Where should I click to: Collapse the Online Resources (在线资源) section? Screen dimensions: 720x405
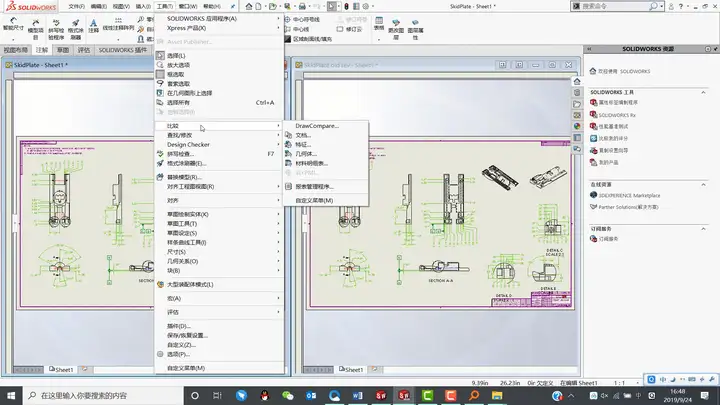(x=703, y=185)
